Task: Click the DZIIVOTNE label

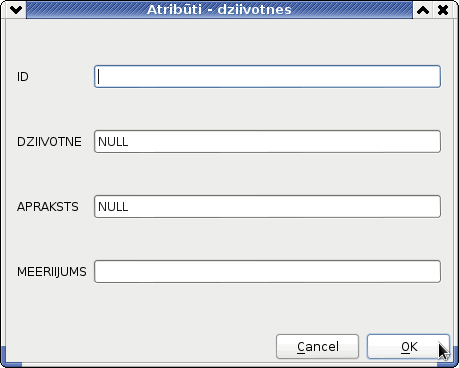Action: tap(49, 142)
